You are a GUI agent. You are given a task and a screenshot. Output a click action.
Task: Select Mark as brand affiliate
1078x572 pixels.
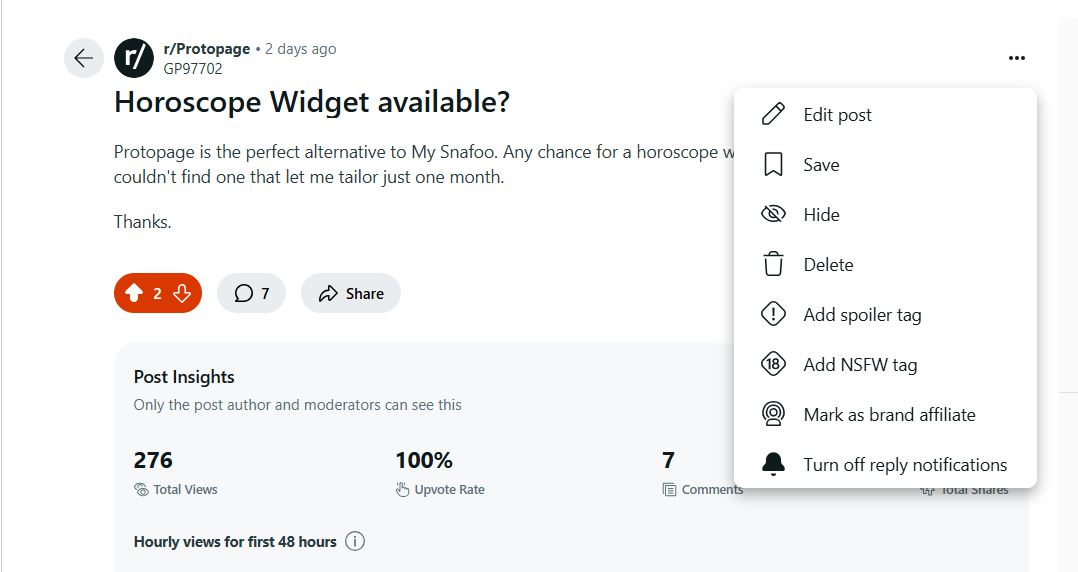point(886,415)
